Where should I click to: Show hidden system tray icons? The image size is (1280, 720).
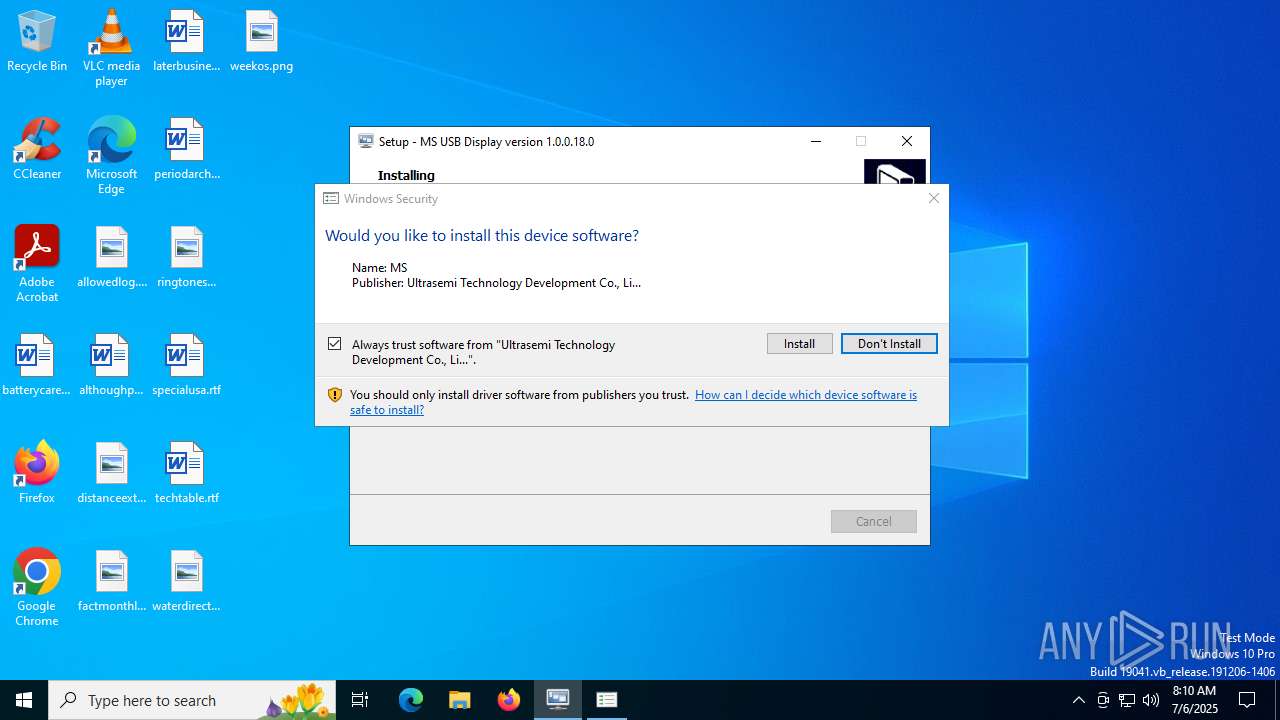[x=1079, y=700]
